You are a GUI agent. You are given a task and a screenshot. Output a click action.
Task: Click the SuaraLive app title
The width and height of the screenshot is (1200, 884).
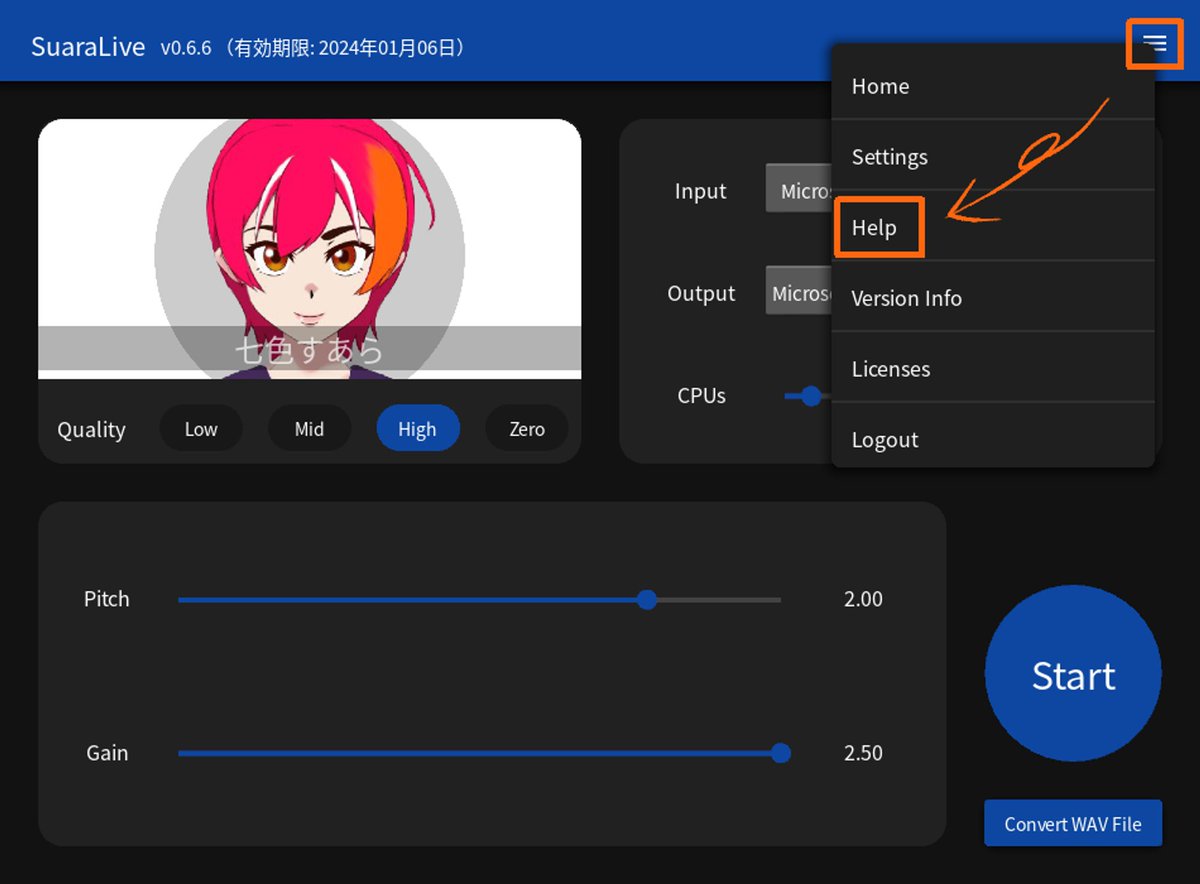pyautogui.click(x=88, y=47)
